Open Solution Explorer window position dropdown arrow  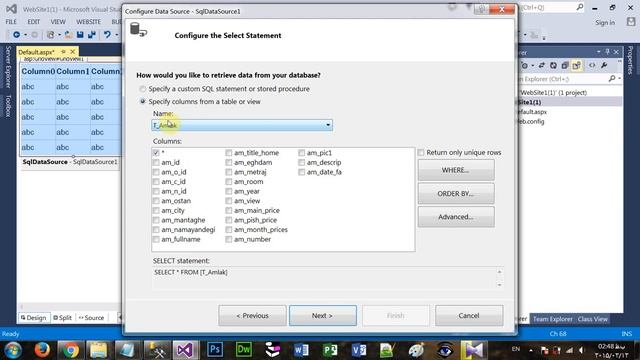tap(598, 52)
